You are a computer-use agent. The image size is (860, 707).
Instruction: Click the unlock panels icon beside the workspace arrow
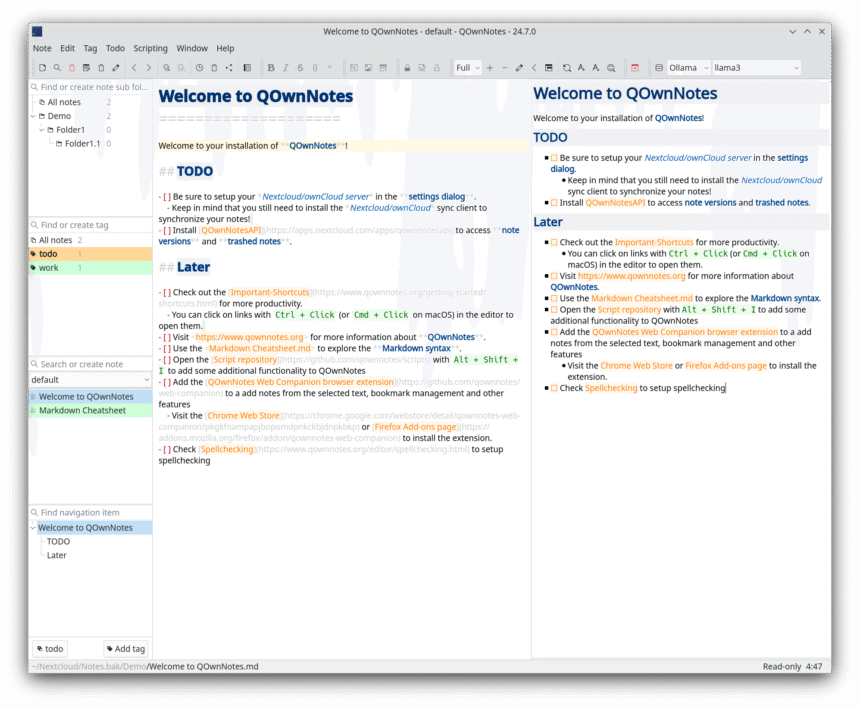pos(548,68)
